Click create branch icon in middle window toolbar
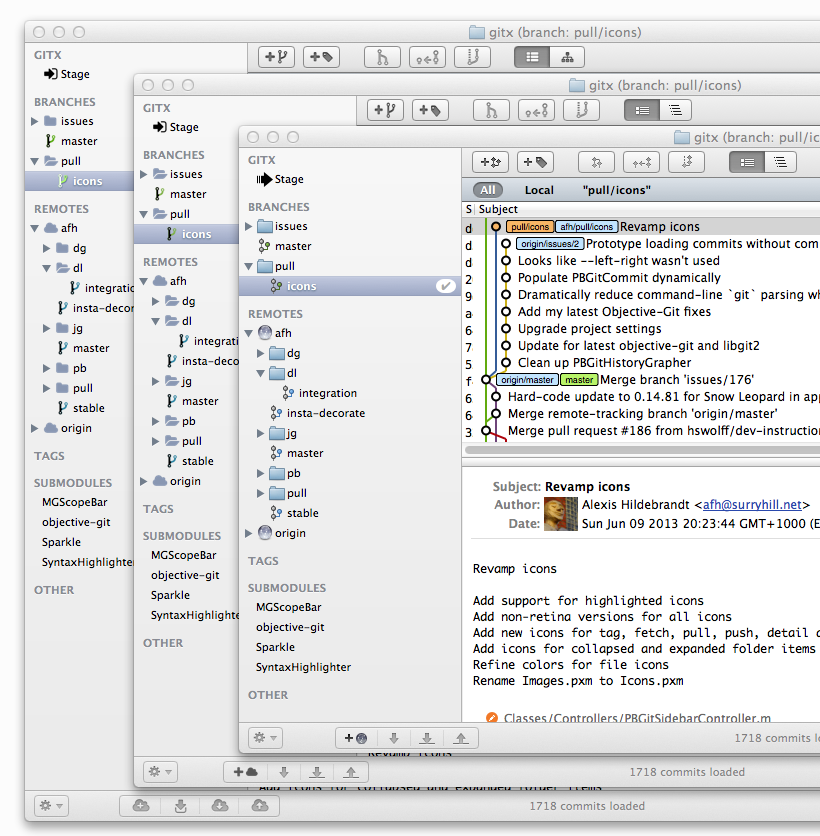The image size is (820, 836). pyautogui.click(x=385, y=110)
